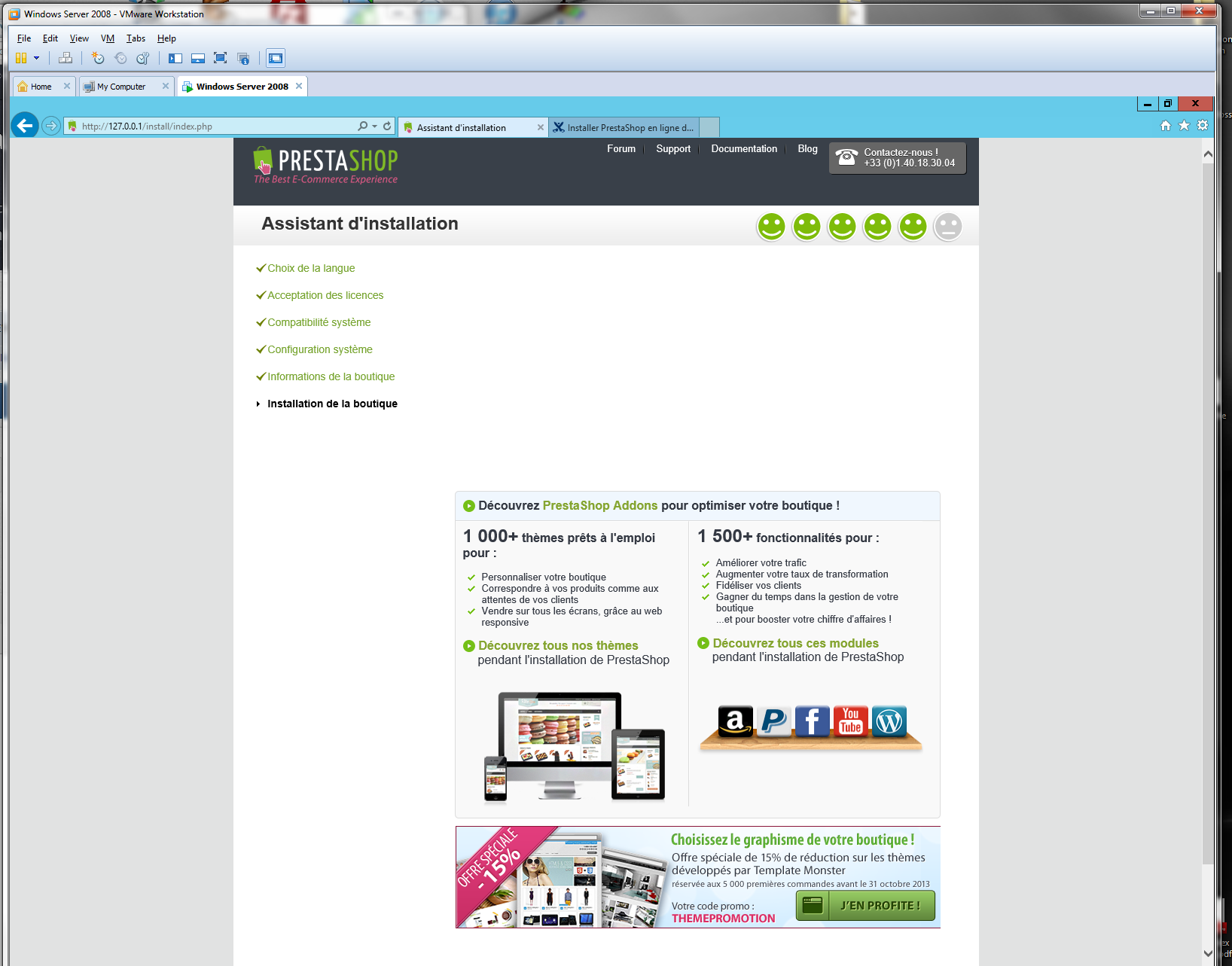The height and width of the screenshot is (966, 1232).
Task: Click the WordPress module icon
Action: point(889,722)
